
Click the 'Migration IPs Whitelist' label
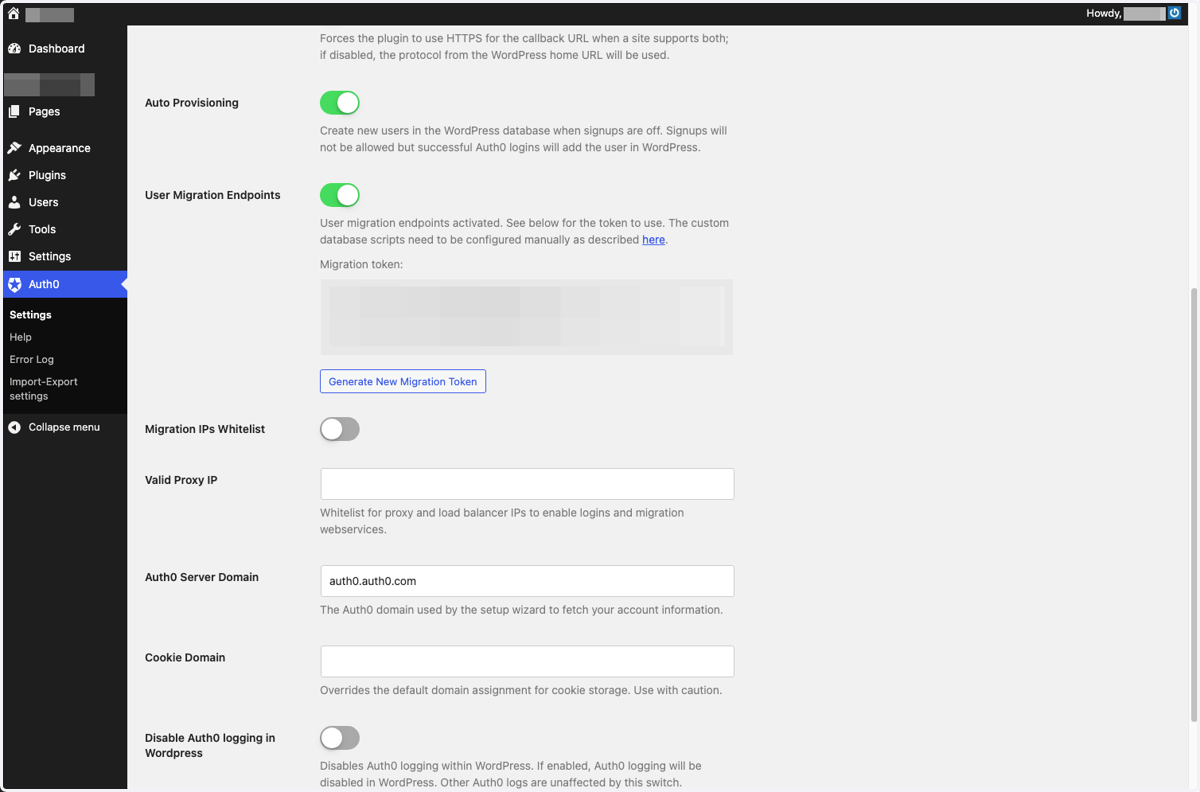tap(205, 429)
